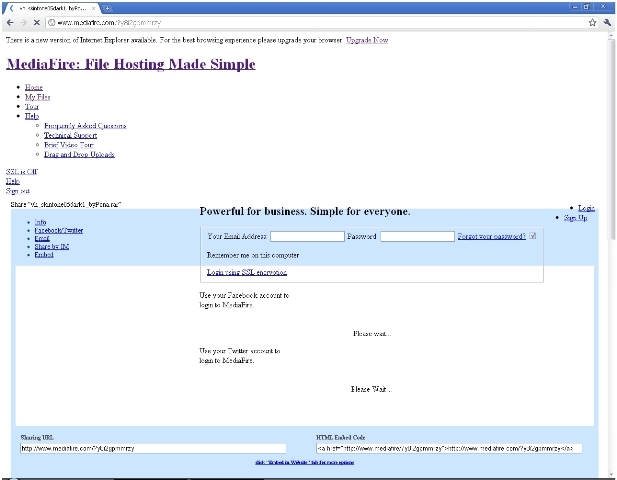Click the Password input field

coord(417,237)
